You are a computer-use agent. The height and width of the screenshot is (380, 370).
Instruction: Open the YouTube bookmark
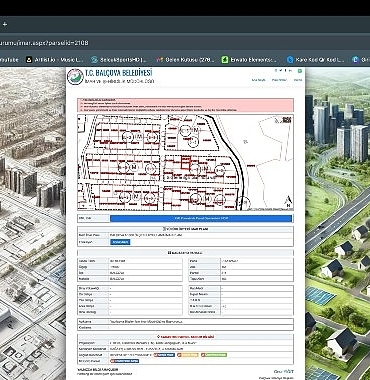click(9, 60)
